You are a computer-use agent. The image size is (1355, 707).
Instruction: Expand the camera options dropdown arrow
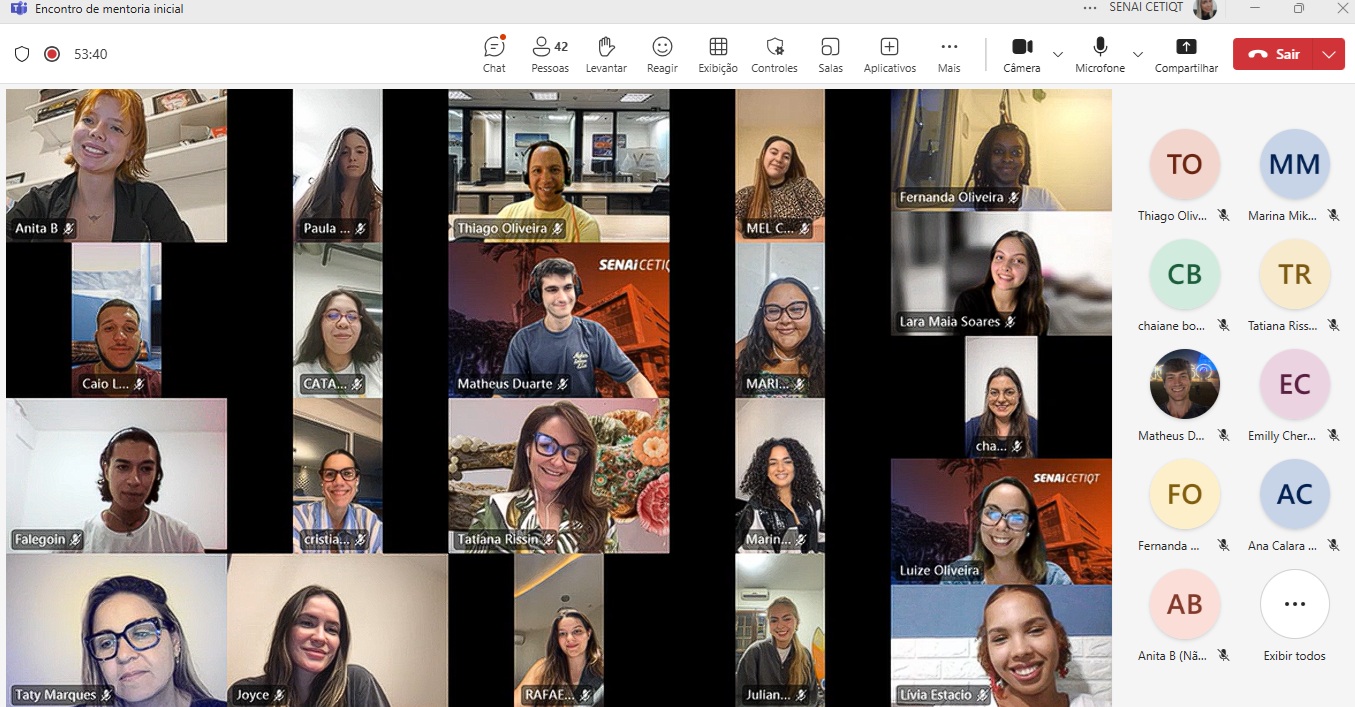(x=1058, y=54)
